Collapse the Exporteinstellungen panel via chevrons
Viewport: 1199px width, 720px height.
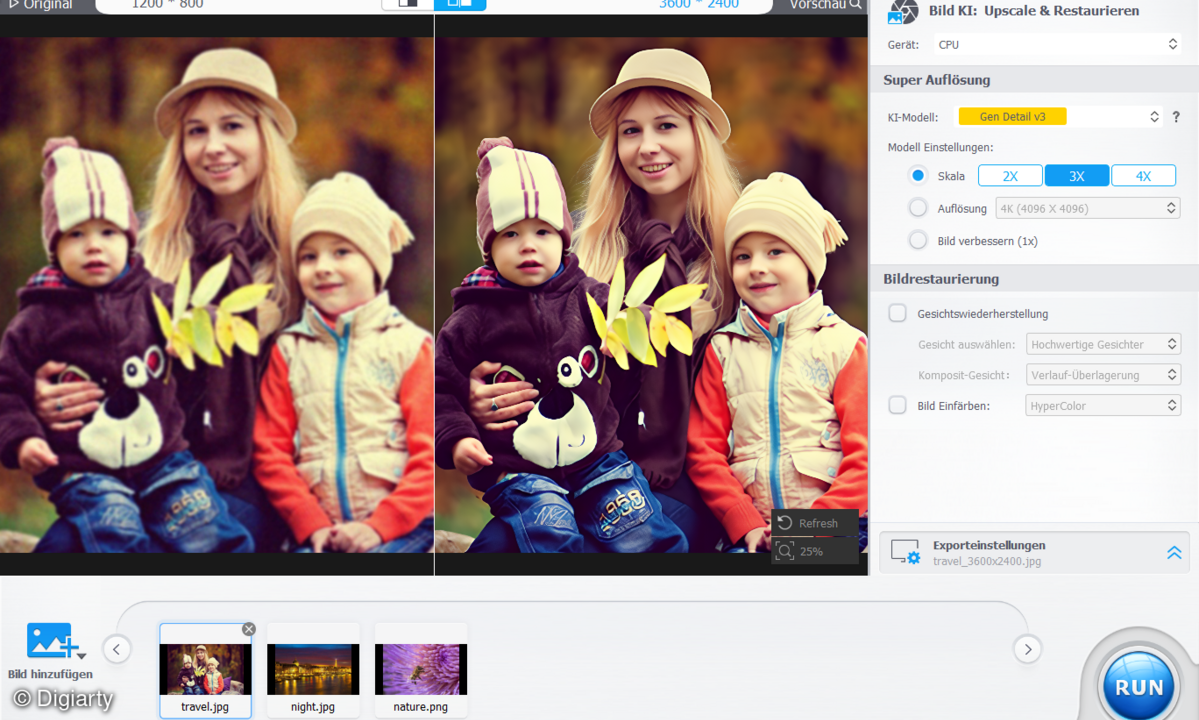pos(1173,551)
